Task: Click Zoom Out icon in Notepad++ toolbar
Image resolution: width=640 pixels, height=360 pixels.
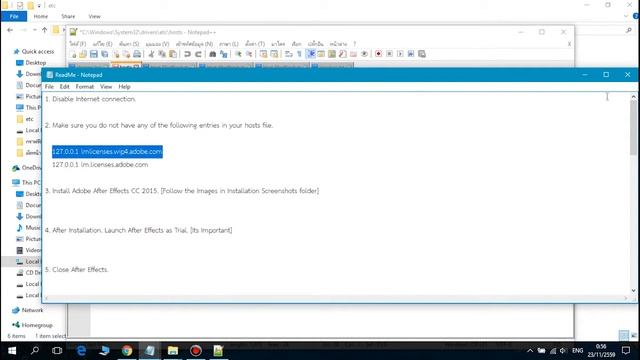Action: (x=249, y=54)
